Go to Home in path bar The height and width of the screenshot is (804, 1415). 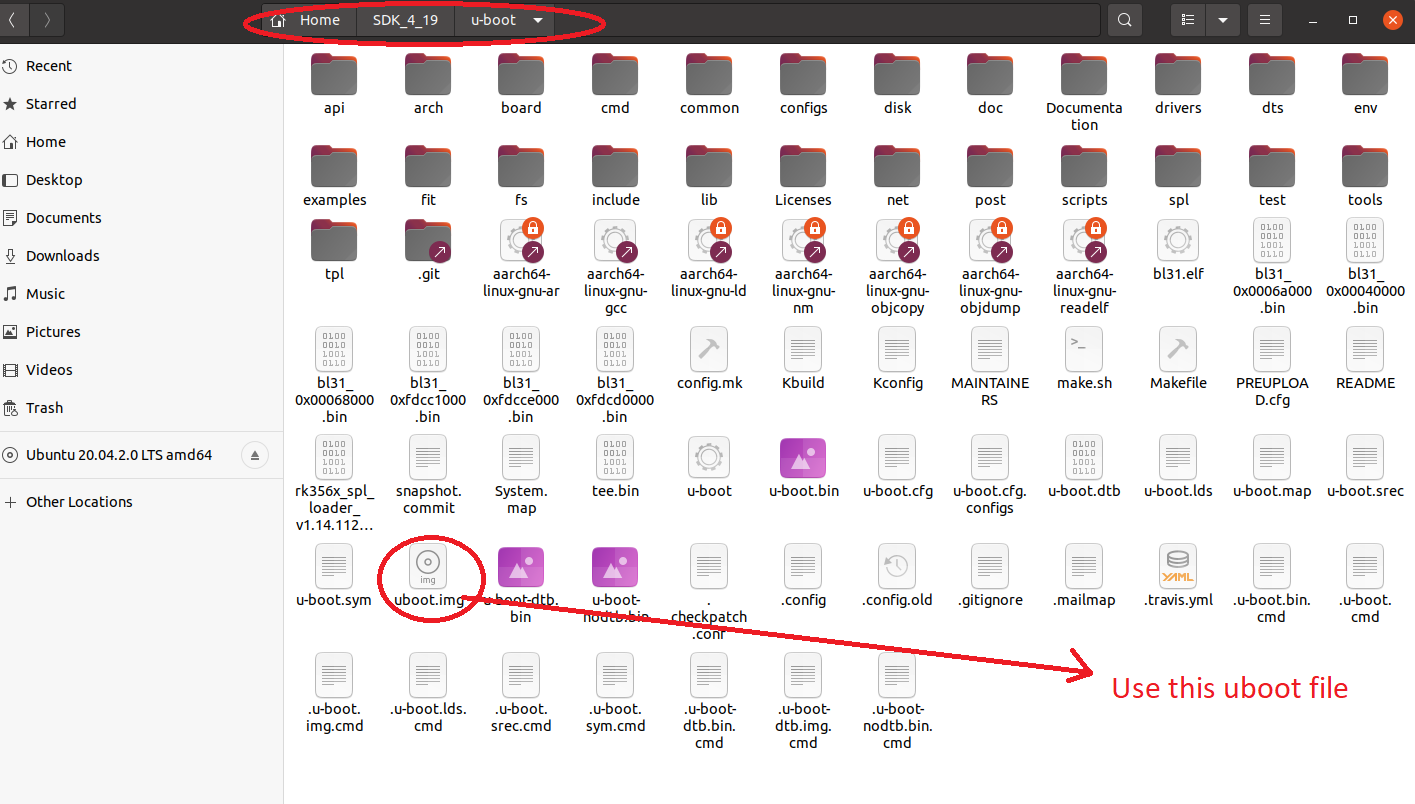click(307, 20)
